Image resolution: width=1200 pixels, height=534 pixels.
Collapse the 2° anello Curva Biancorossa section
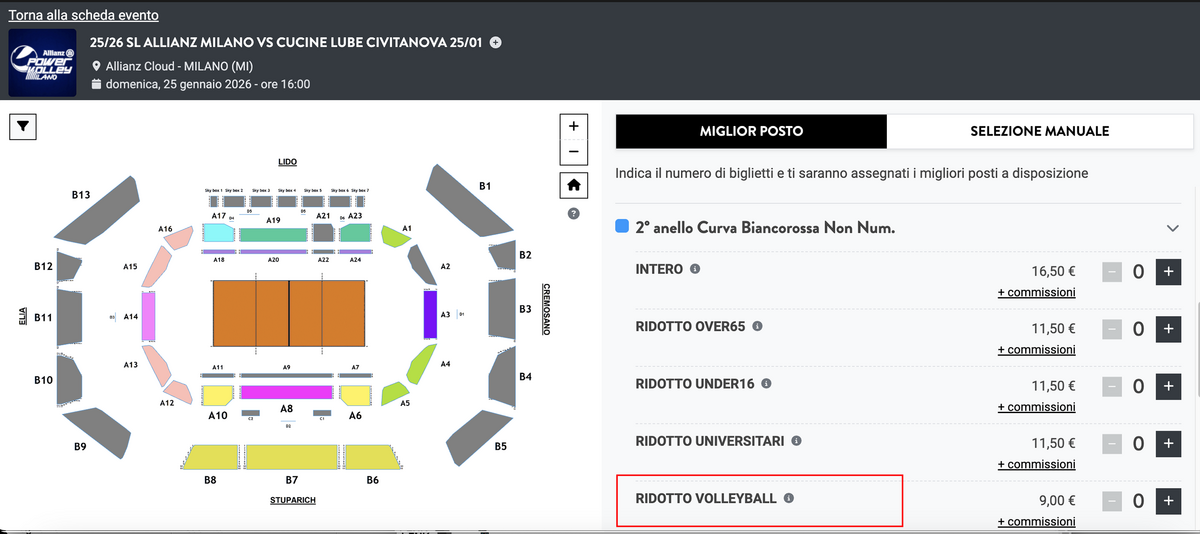pos(1173,228)
